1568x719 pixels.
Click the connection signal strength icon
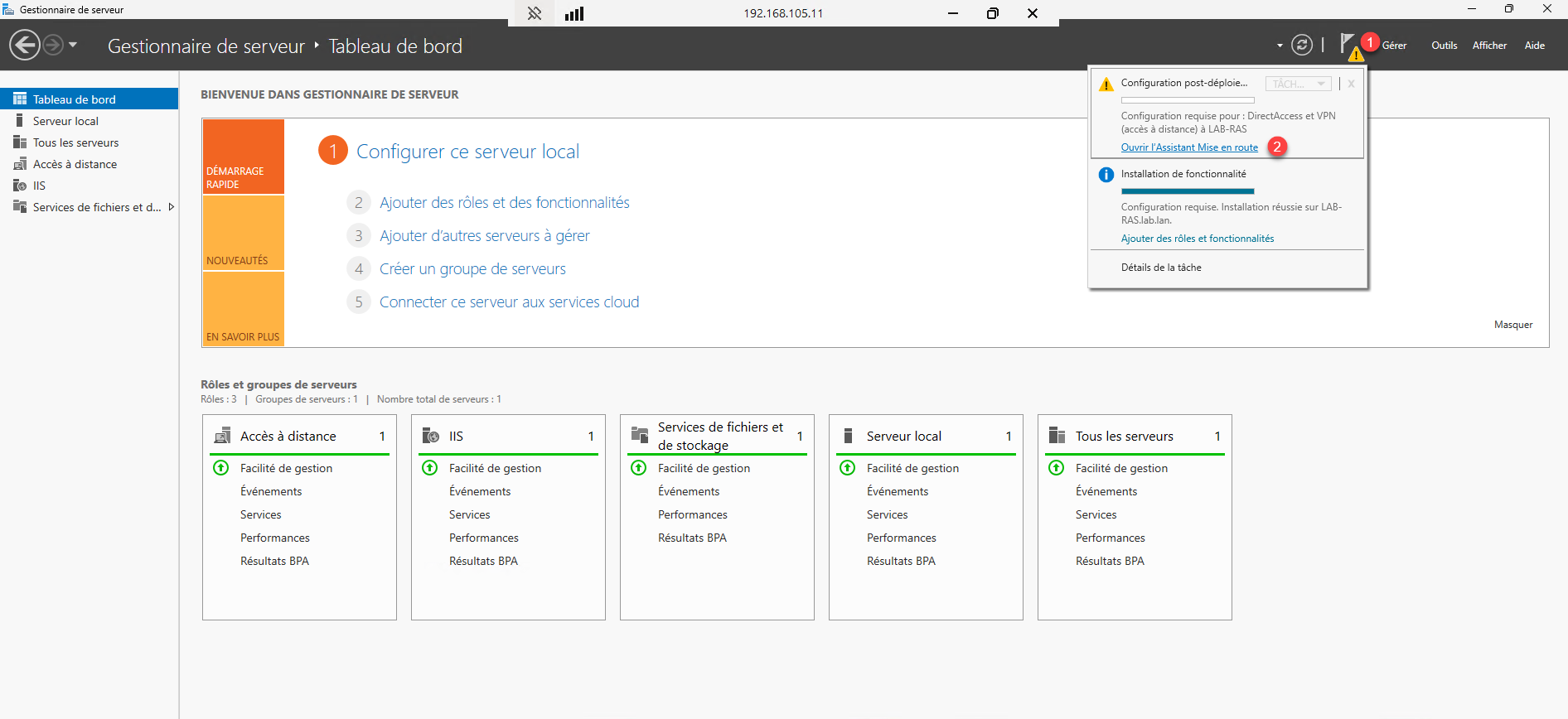(x=574, y=13)
